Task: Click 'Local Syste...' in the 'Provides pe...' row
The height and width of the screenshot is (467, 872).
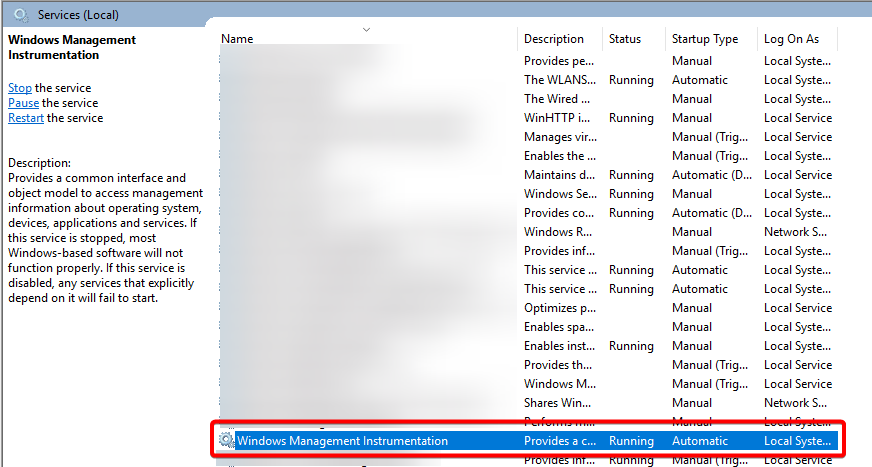Action: click(797, 61)
